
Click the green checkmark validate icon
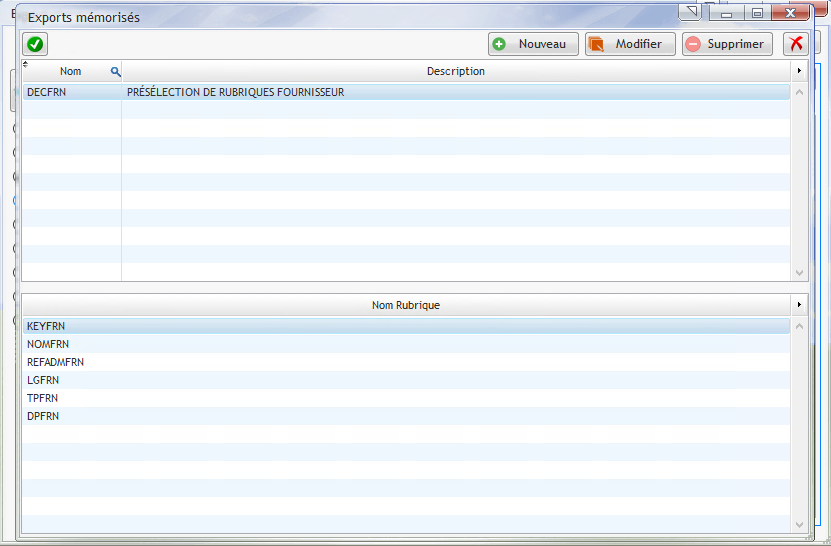coord(35,44)
